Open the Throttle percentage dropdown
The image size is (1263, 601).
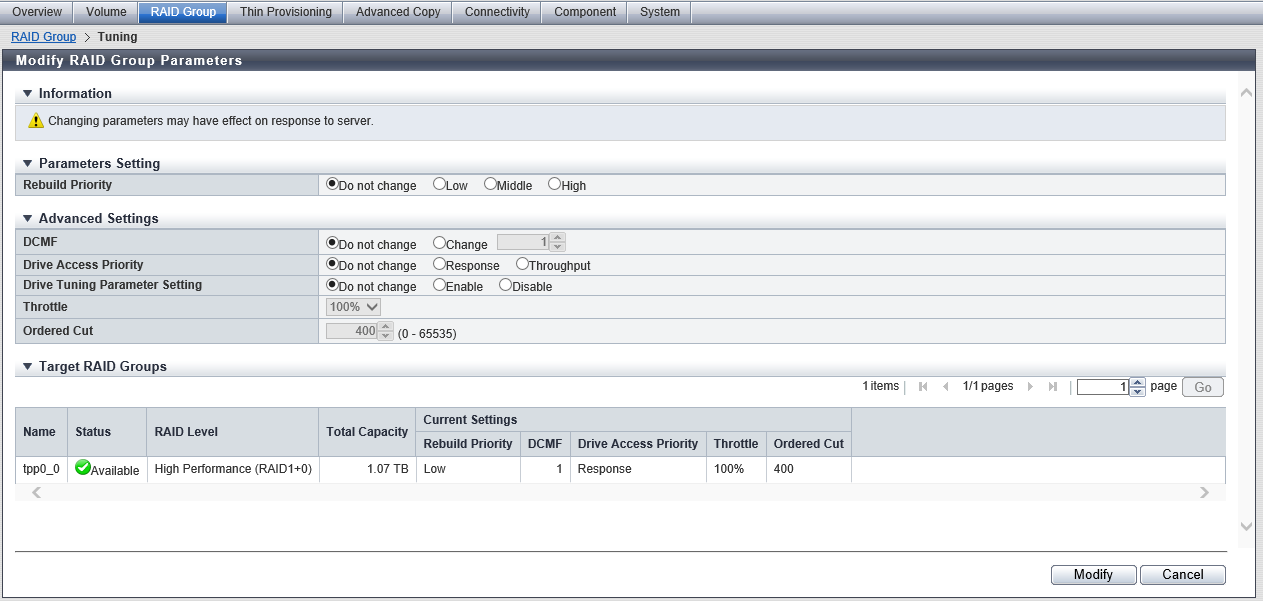(x=354, y=307)
